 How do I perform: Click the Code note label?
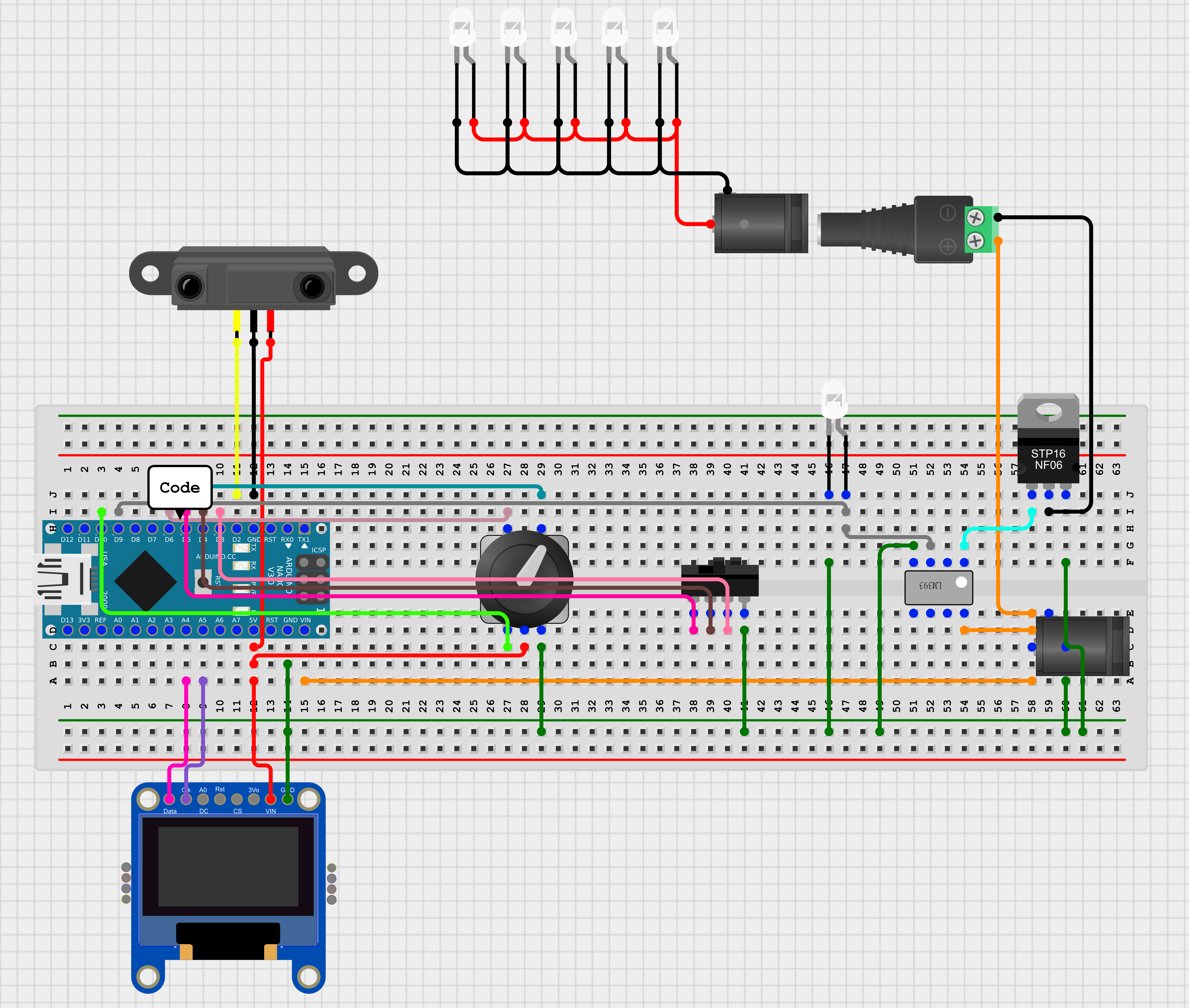(179, 487)
